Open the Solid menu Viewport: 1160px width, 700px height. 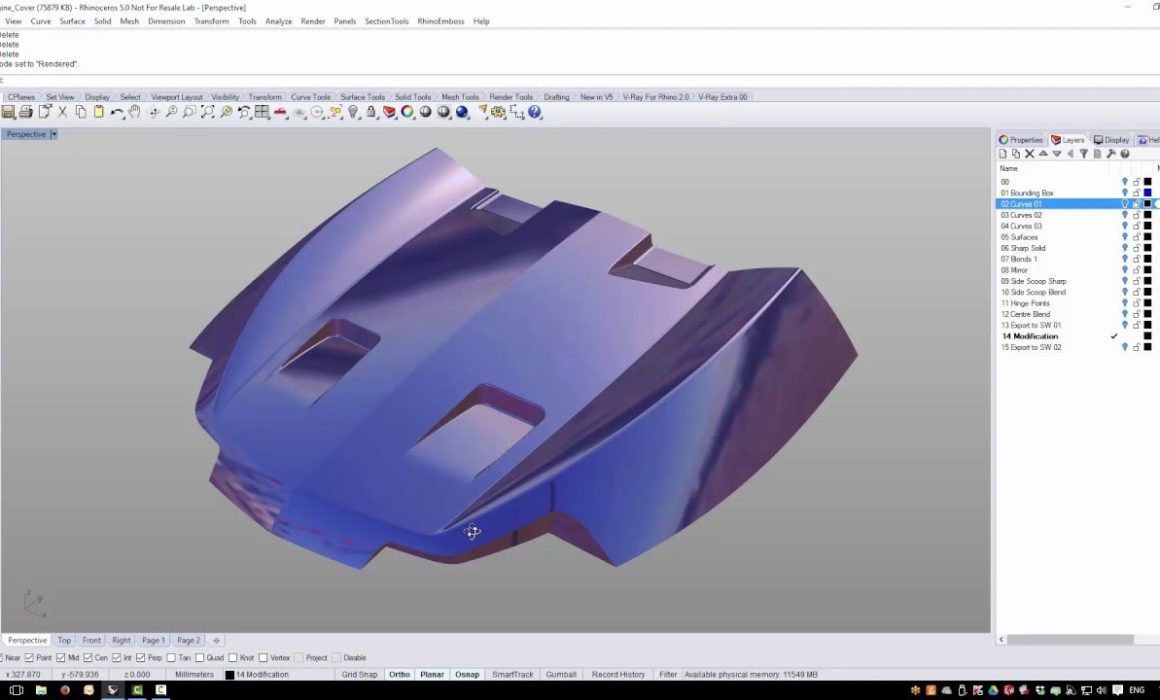pos(102,21)
